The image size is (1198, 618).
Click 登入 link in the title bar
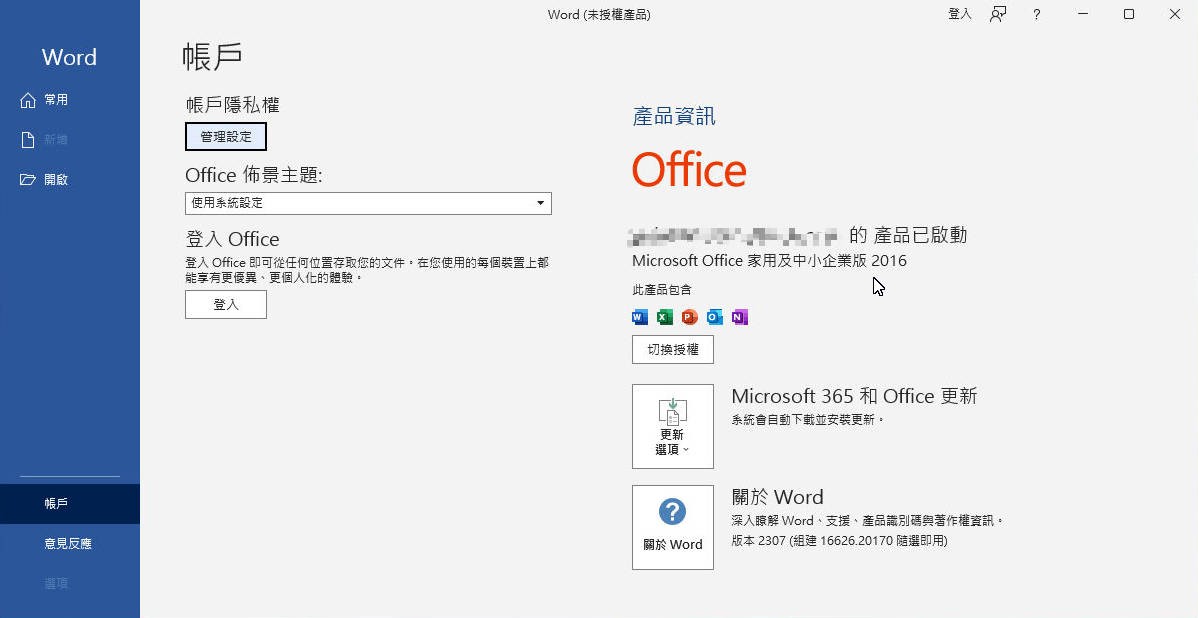click(960, 14)
